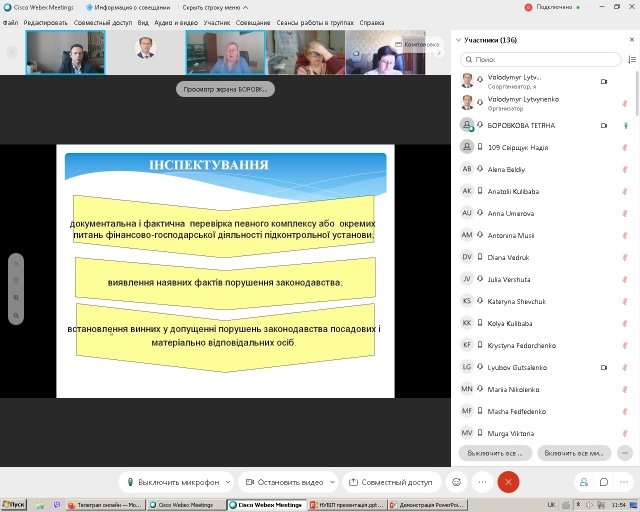Select video thumbnail of woman in blue

(225, 52)
